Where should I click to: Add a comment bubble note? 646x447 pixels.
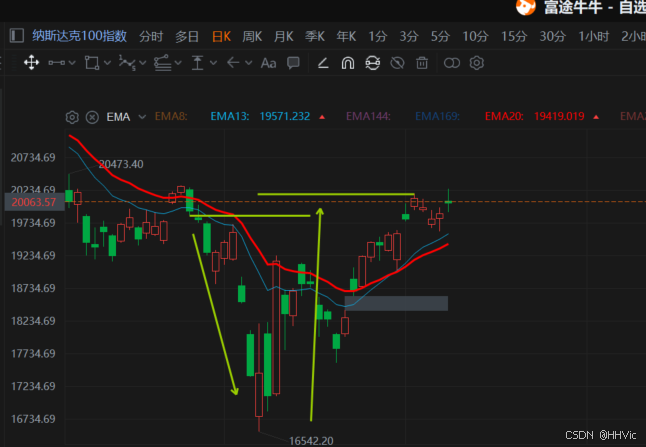point(293,63)
